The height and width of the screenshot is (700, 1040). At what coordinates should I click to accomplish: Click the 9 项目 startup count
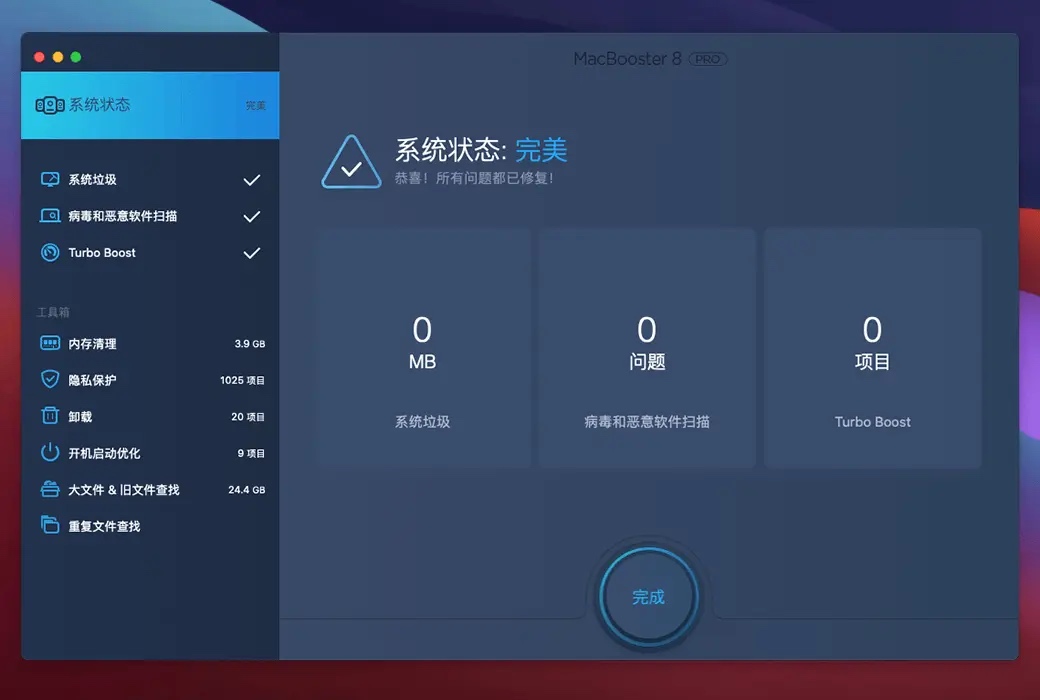point(251,453)
